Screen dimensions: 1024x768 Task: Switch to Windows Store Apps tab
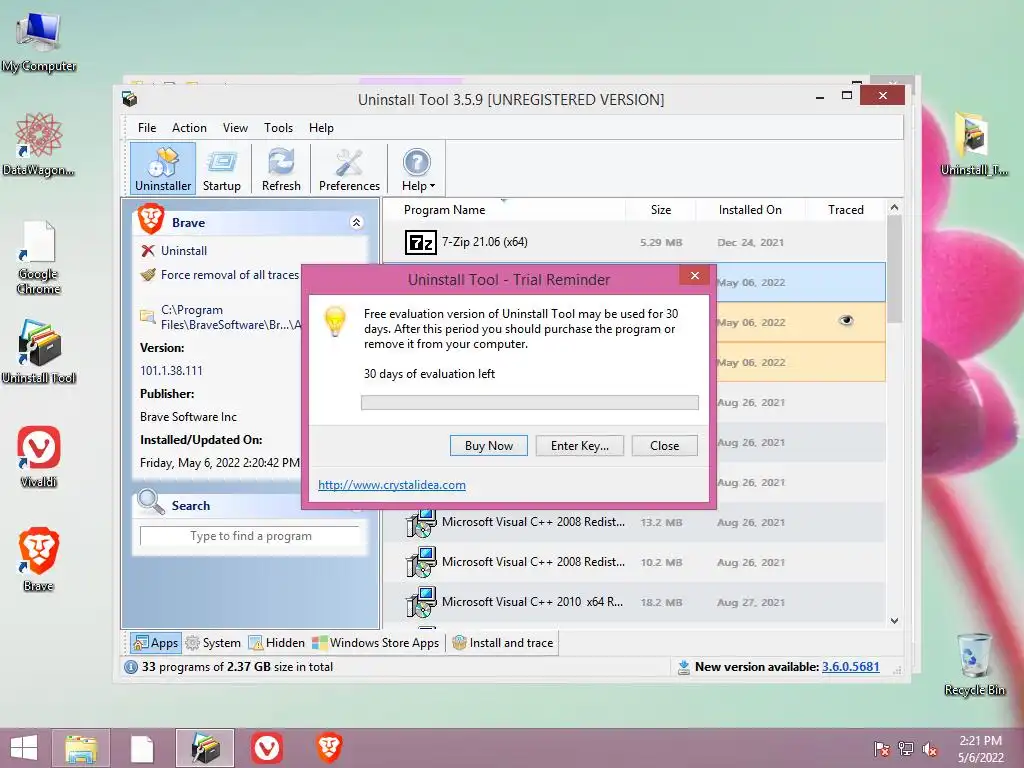click(376, 643)
